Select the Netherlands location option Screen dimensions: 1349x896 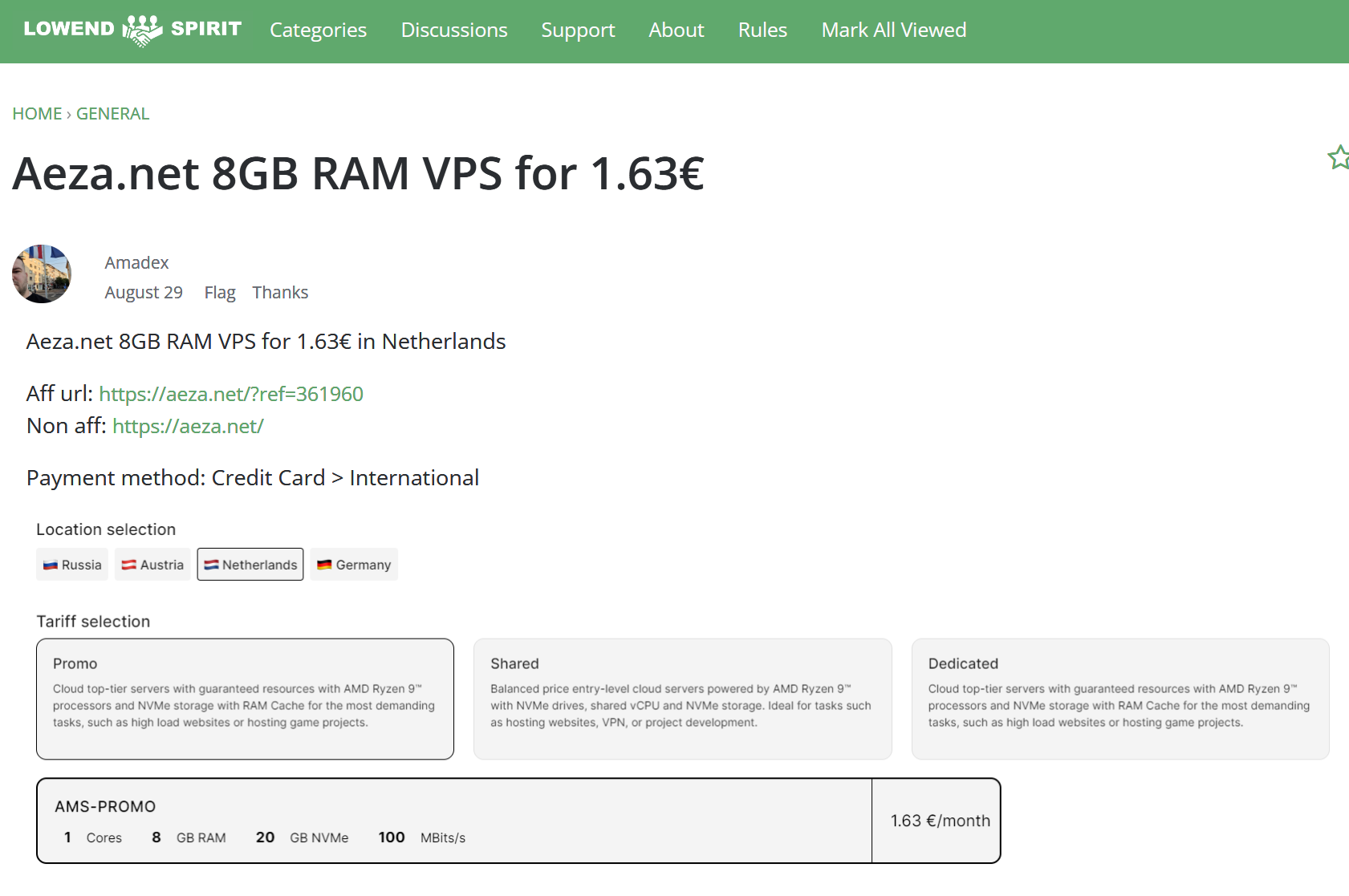pos(250,565)
